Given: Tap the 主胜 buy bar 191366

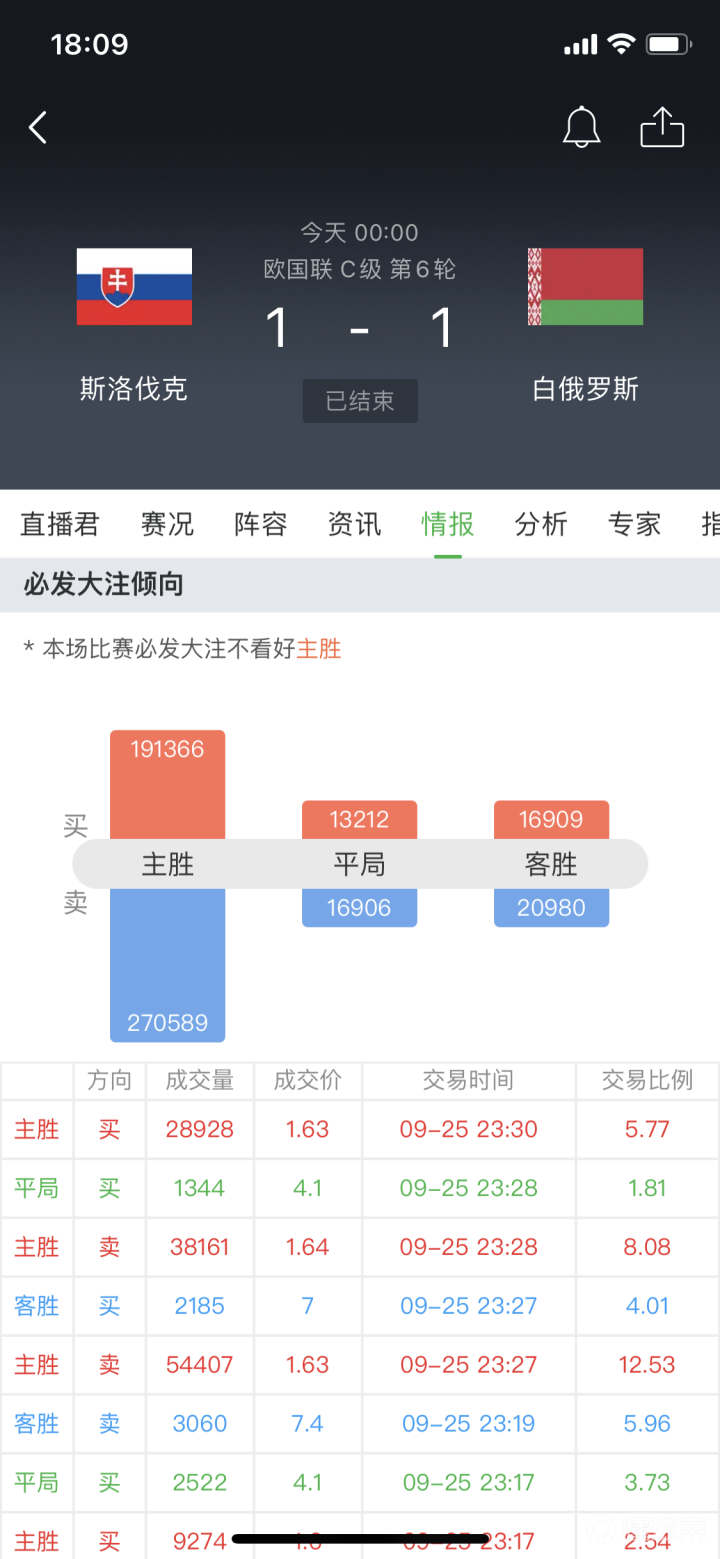Looking at the screenshot, I should [x=167, y=784].
